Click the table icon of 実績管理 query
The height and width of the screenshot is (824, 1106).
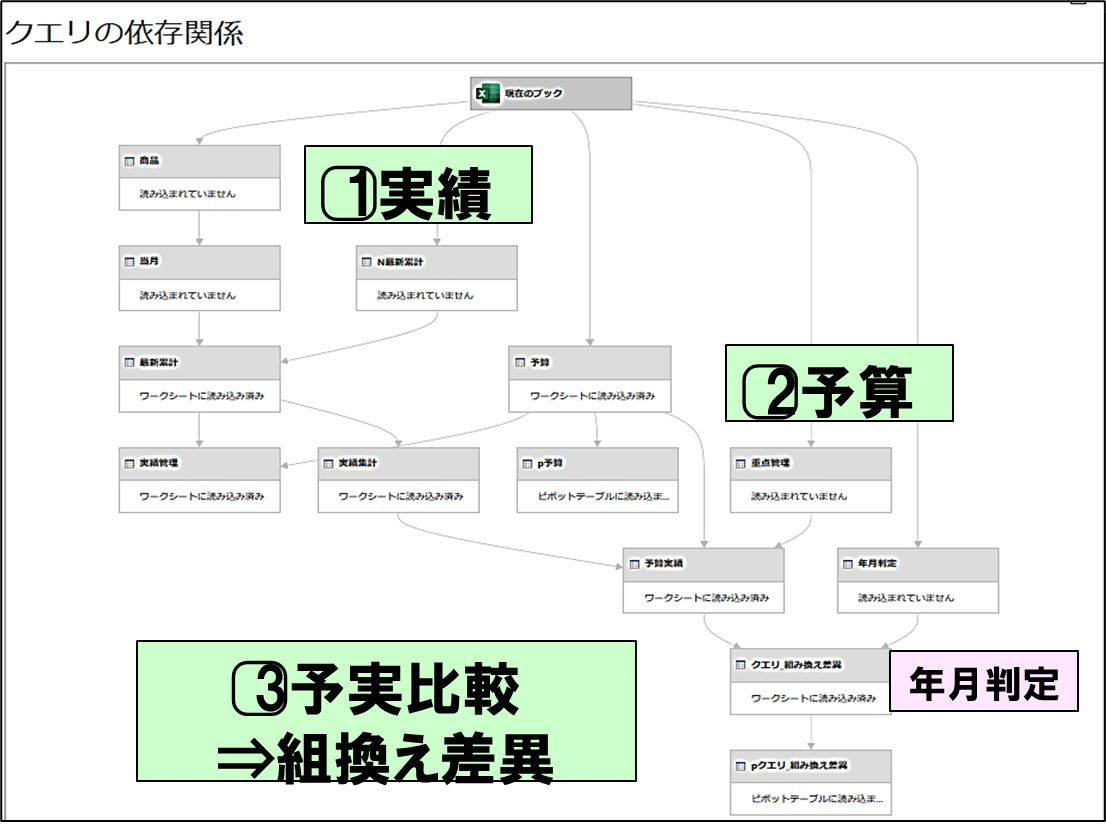tap(129, 464)
